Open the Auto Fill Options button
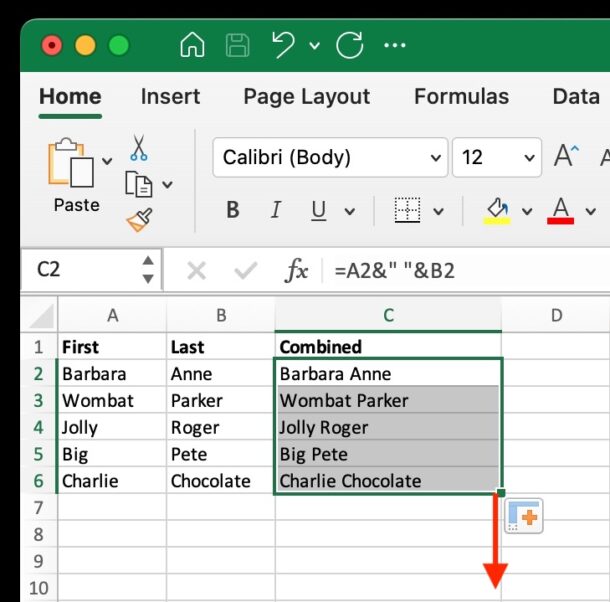 tap(523, 516)
